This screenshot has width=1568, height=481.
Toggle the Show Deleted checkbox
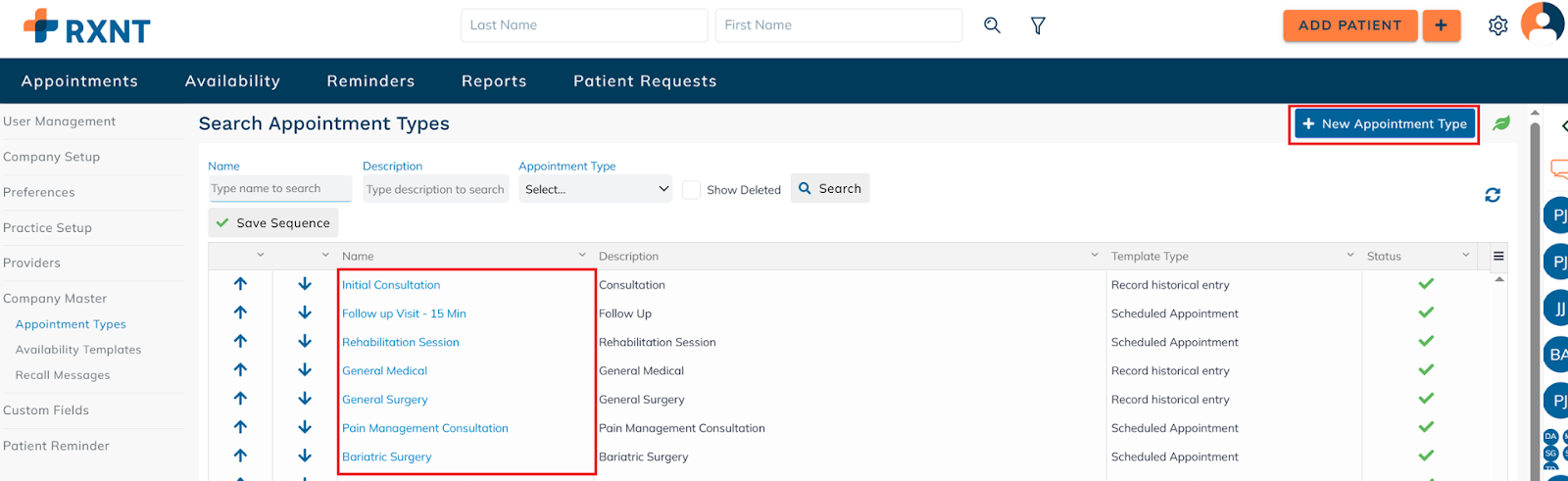coord(692,190)
